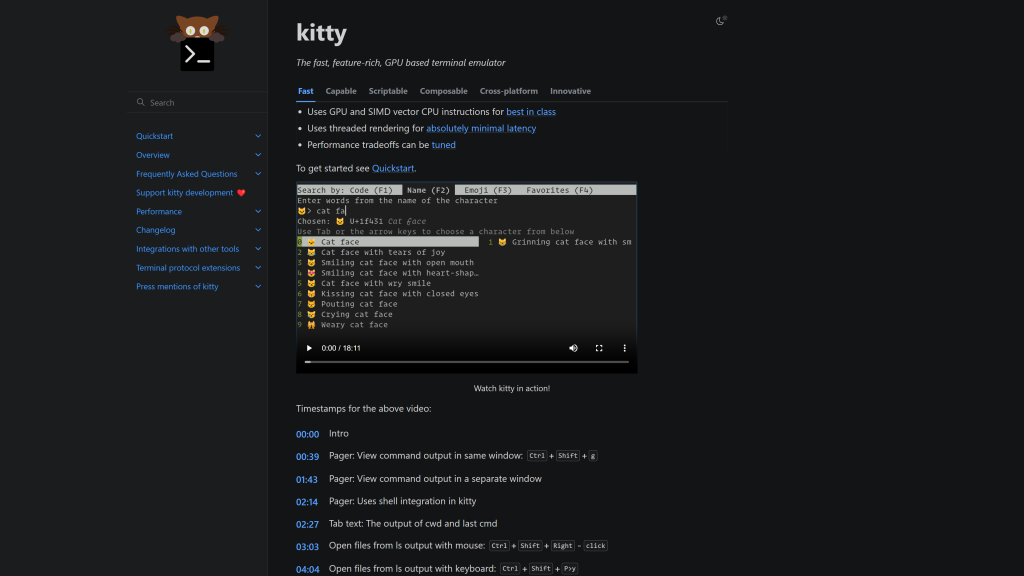Jump to timestamp 03:03
The image size is (1024, 576).
coord(308,547)
